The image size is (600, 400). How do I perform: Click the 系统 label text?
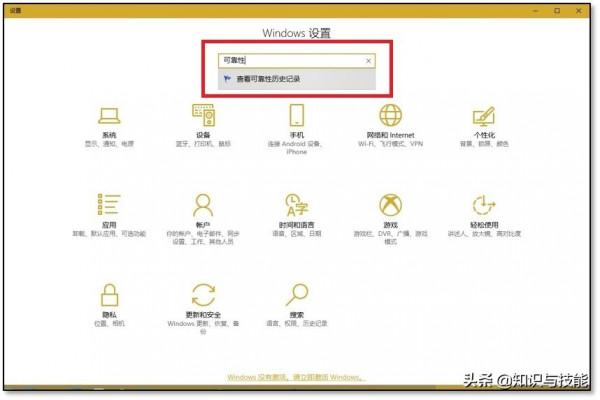(x=109, y=135)
